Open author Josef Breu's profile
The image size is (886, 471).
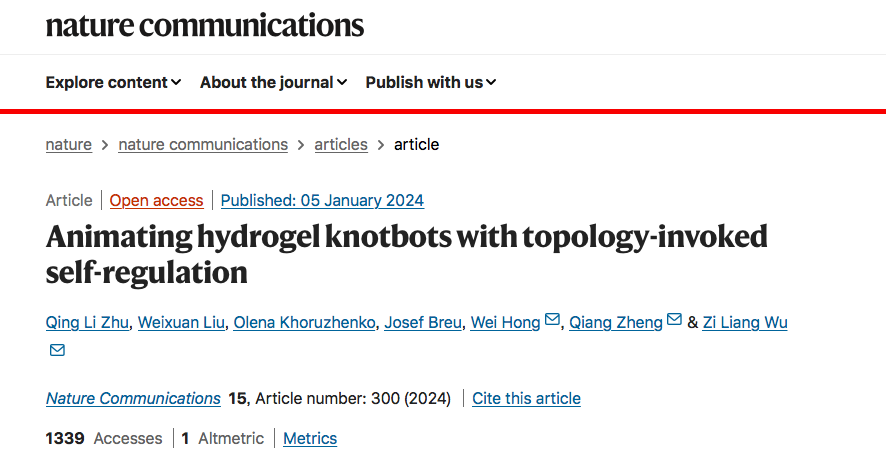tap(423, 322)
